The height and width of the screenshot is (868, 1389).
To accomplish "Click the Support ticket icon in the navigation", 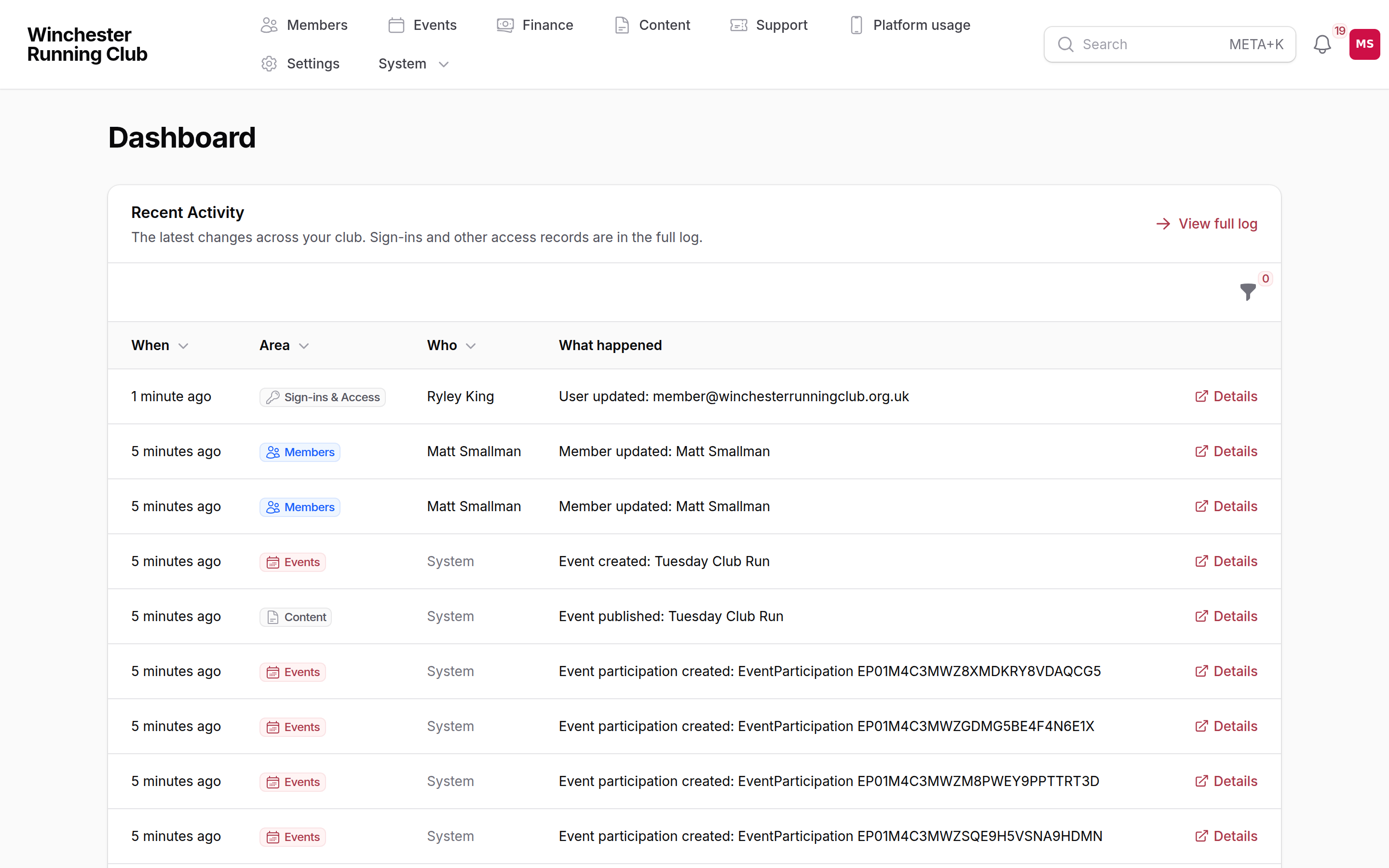I will (x=739, y=25).
